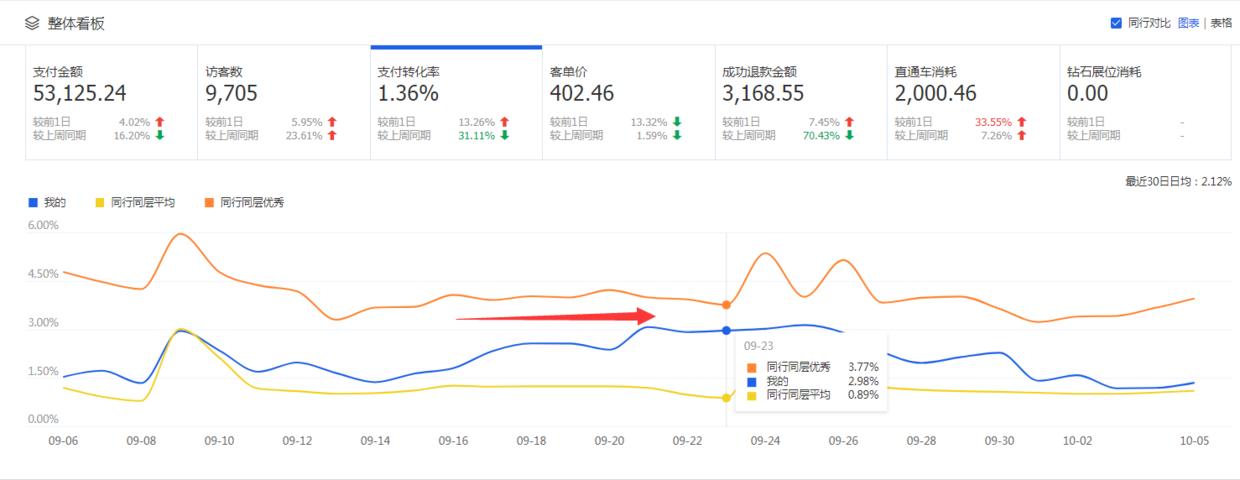Click the 10-05 x-axis date label
Viewport: 1240px width, 480px height.
coord(1194,440)
